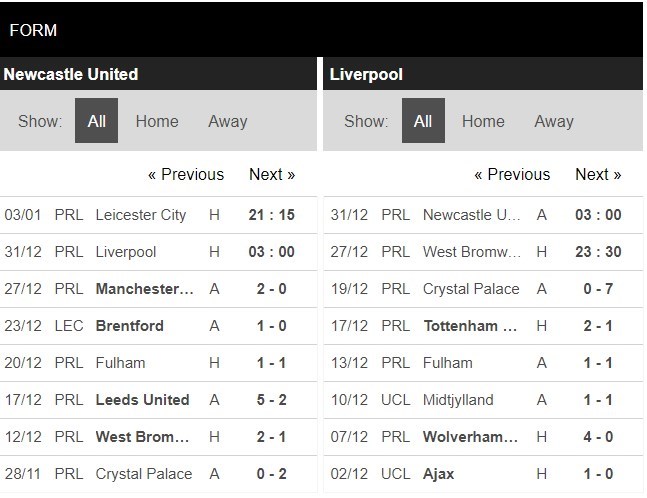Show Newcastle United Away matches

point(227,121)
